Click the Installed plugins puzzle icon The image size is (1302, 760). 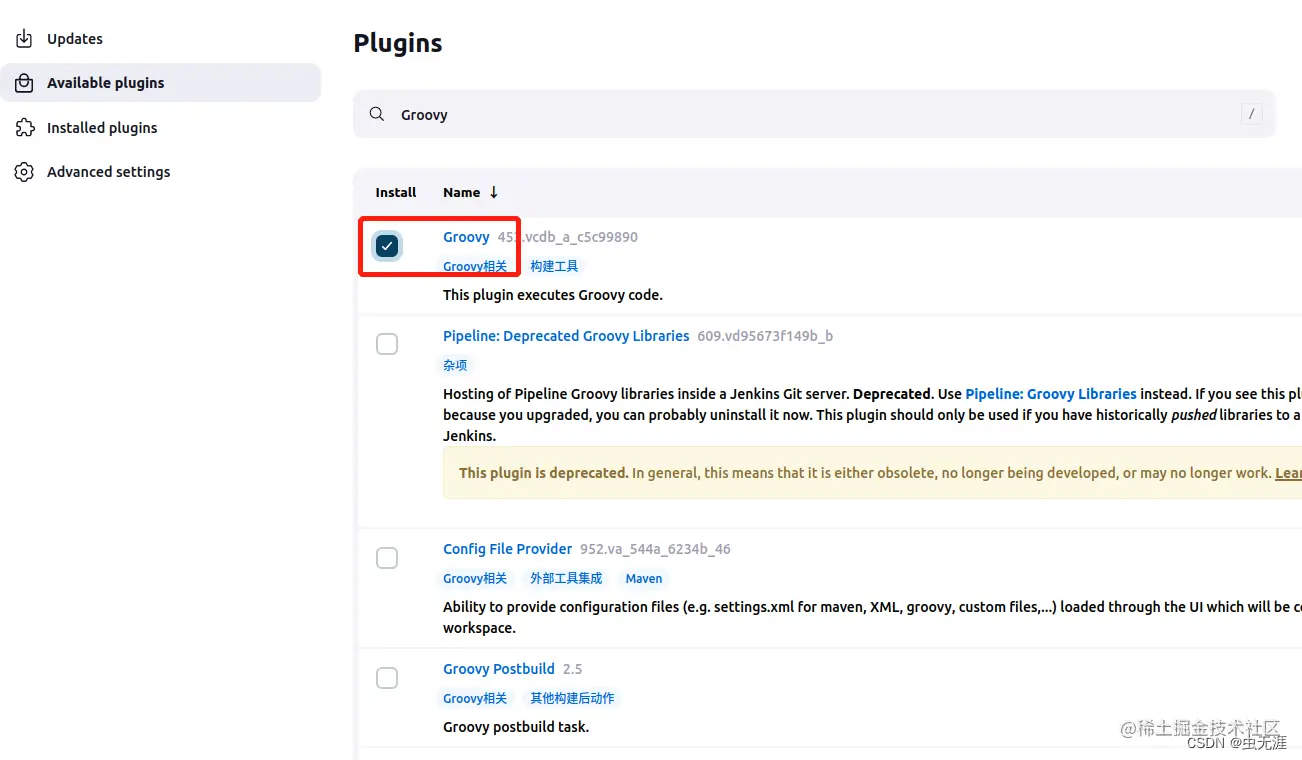coord(24,128)
